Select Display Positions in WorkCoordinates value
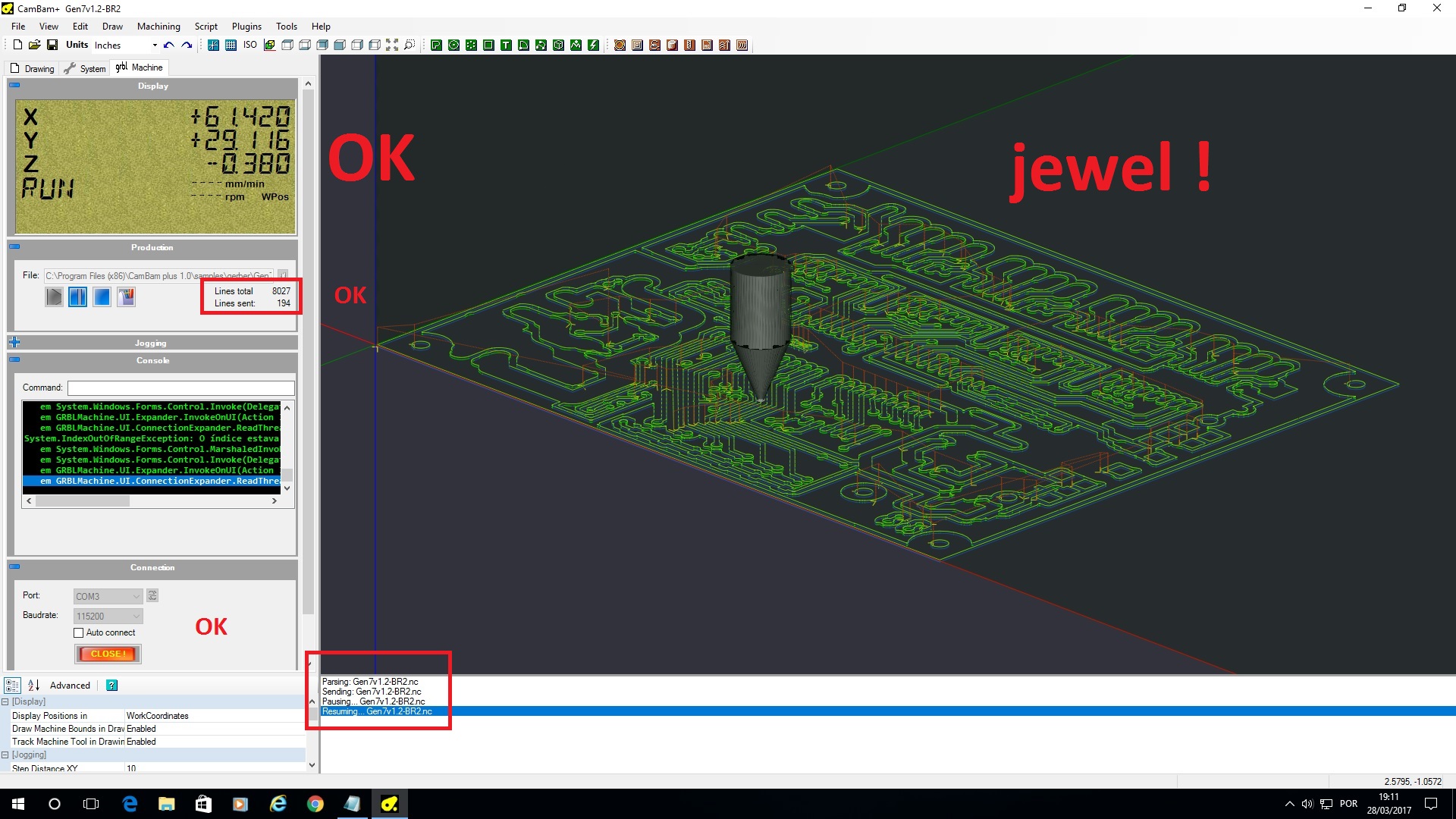 coord(215,716)
